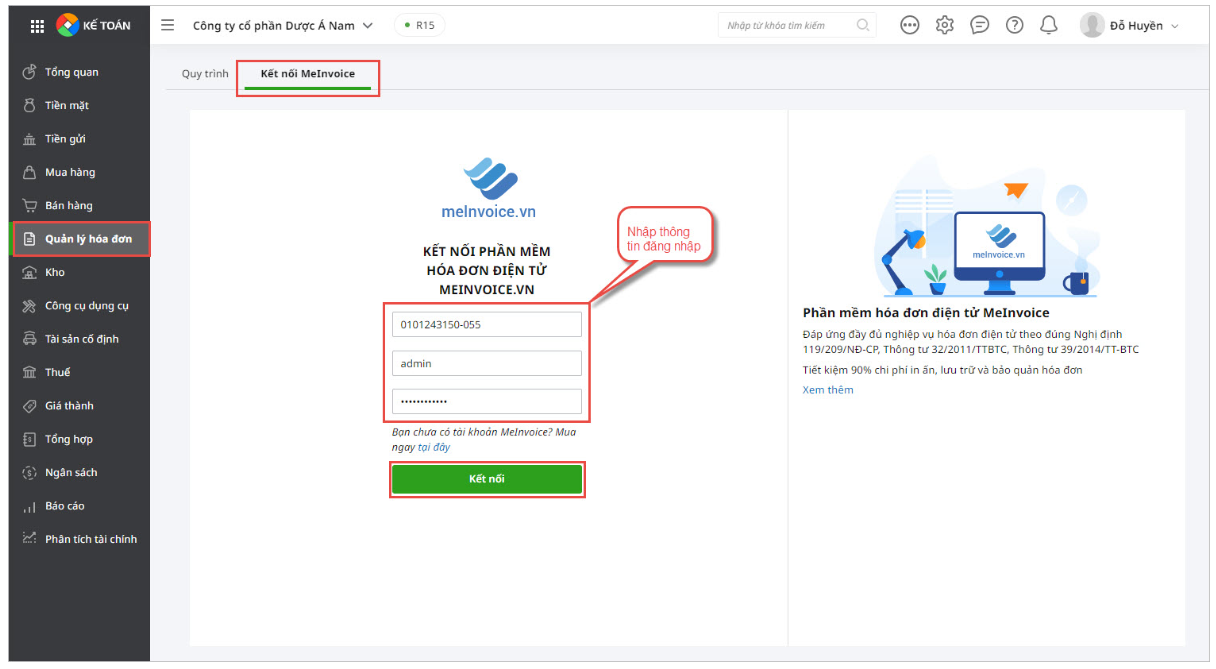Open Tiền mặt in the sidebar
The width and height of the screenshot is (1216, 669).
click(x=79, y=105)
